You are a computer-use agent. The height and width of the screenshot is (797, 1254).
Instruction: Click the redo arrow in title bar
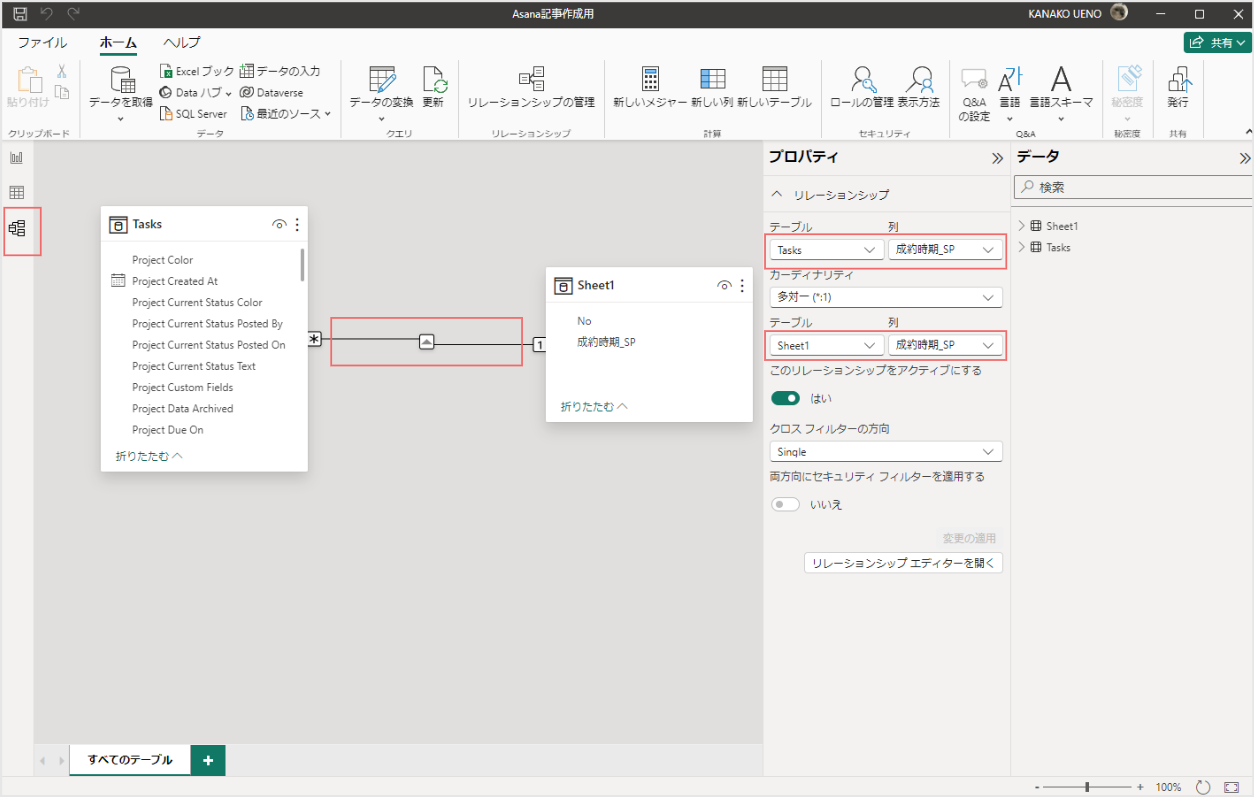[73, 14]
